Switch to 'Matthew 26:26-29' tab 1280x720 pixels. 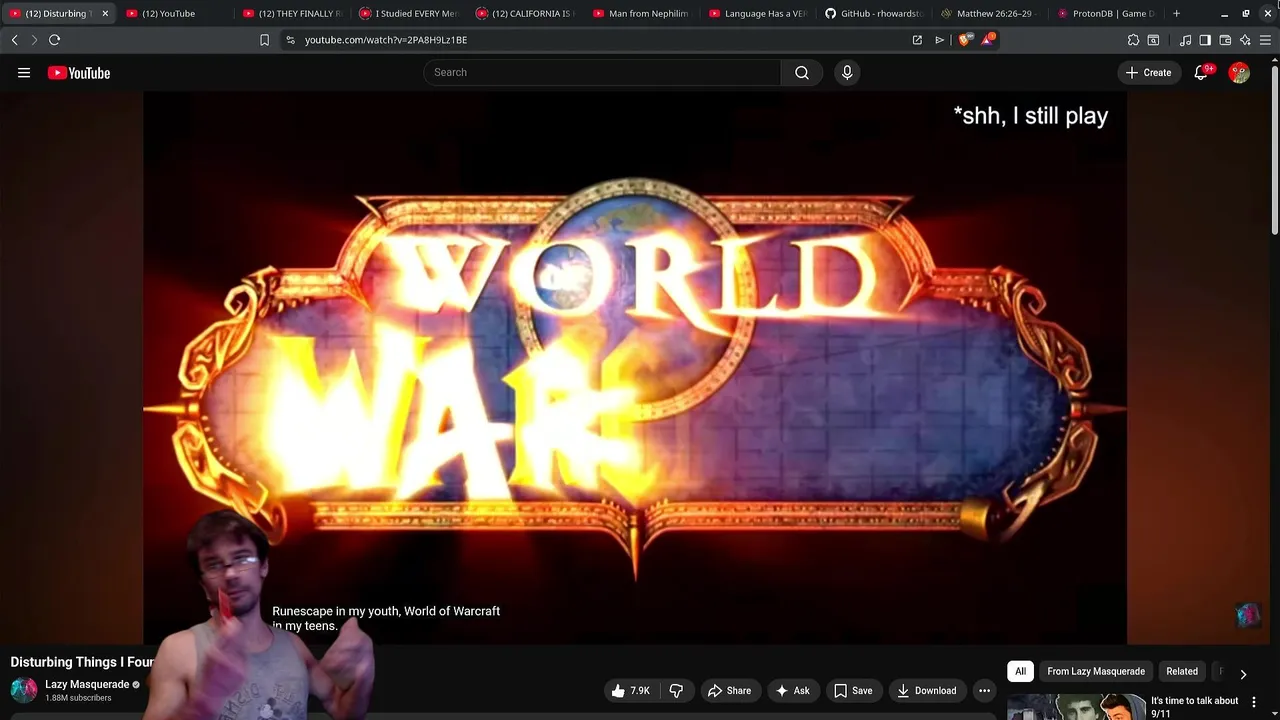point(990,14)
